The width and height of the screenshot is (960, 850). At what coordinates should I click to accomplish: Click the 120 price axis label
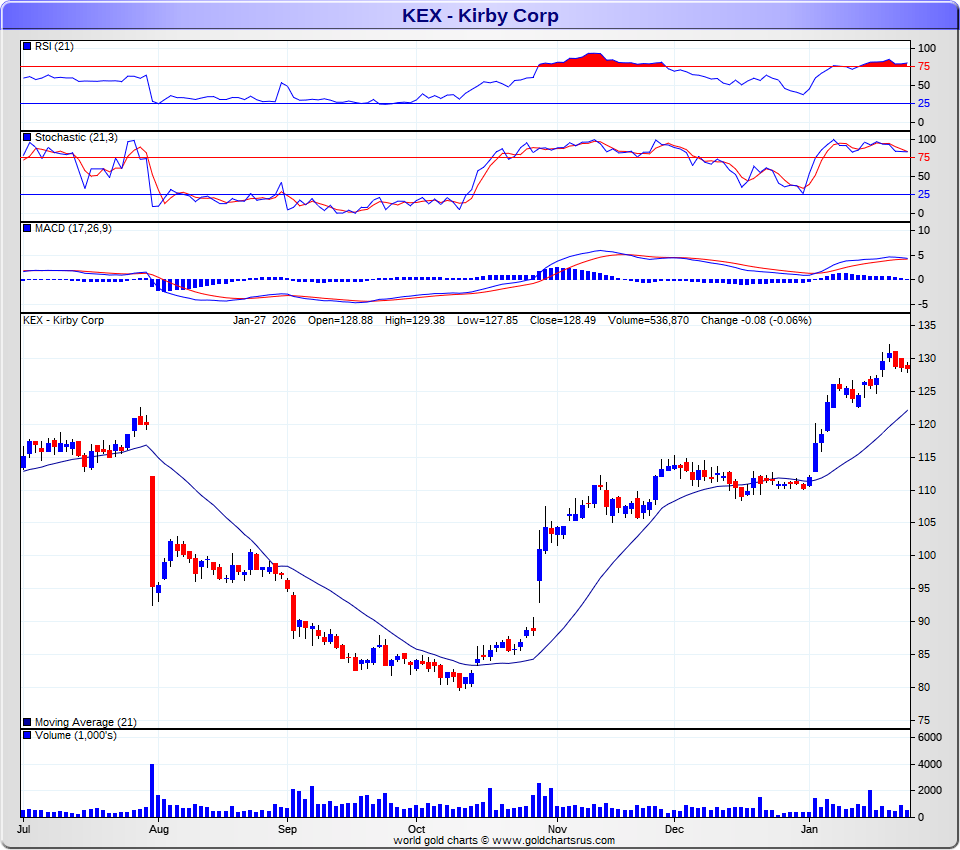click(927, 424)
